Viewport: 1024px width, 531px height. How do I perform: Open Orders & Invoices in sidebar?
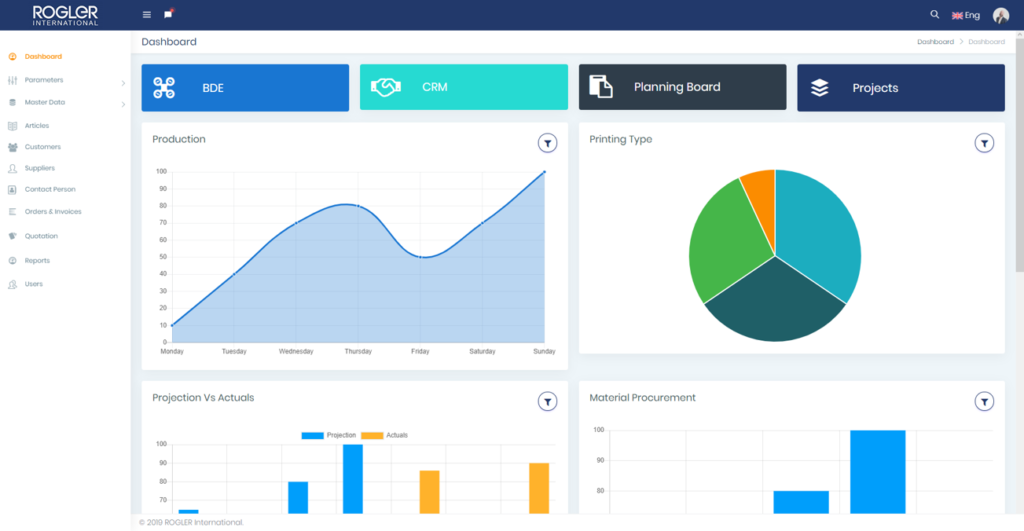click(x=53, y=212)
